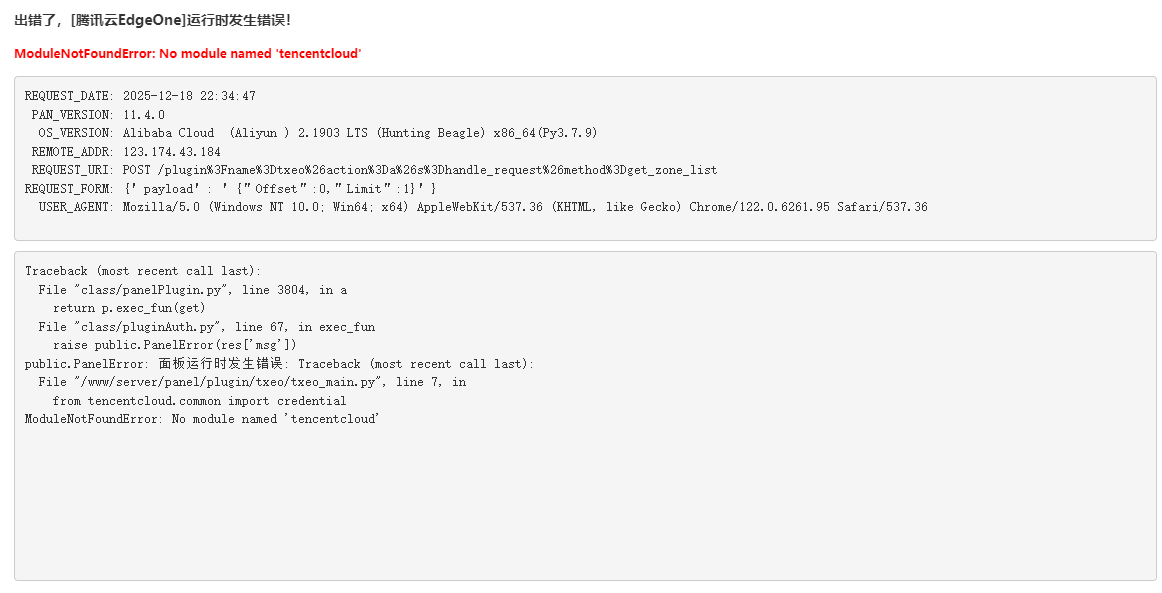Click the public.PanelError 面板运行时发生错误 line
Viewport: 1162px width, 593px height.
pyautogui.click(x=280, y=364)
